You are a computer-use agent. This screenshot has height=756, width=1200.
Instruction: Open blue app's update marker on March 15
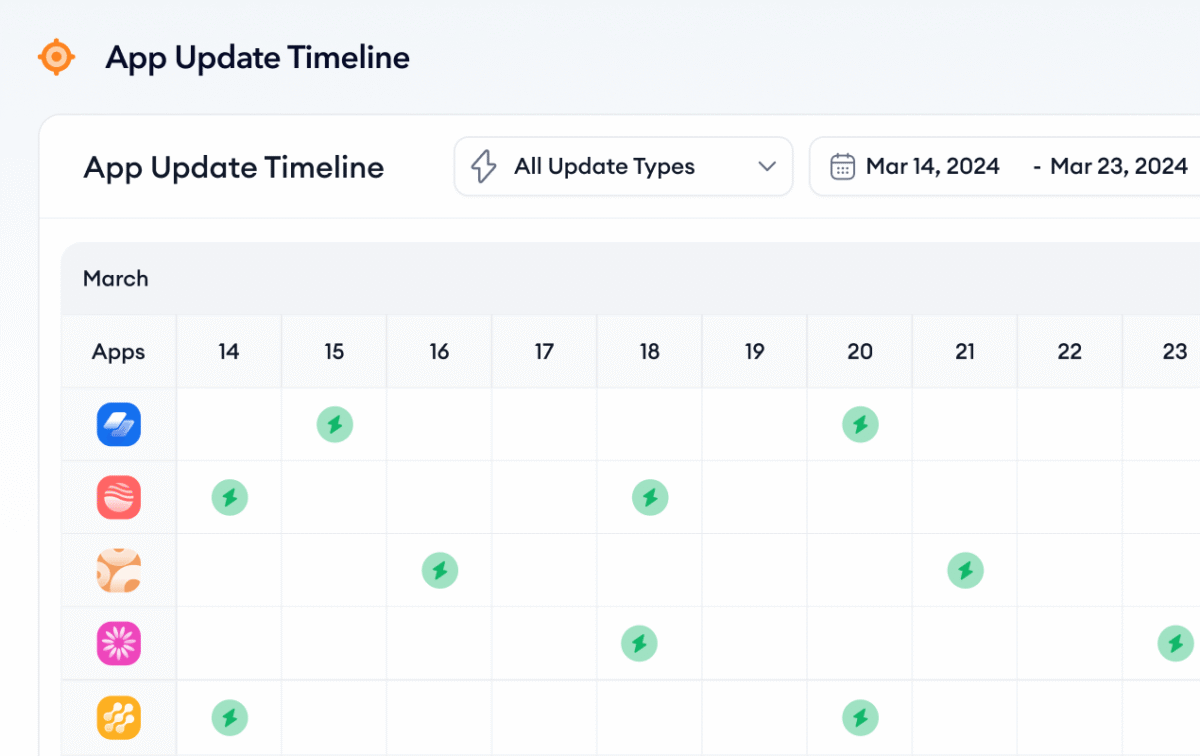tap(335, 425)
